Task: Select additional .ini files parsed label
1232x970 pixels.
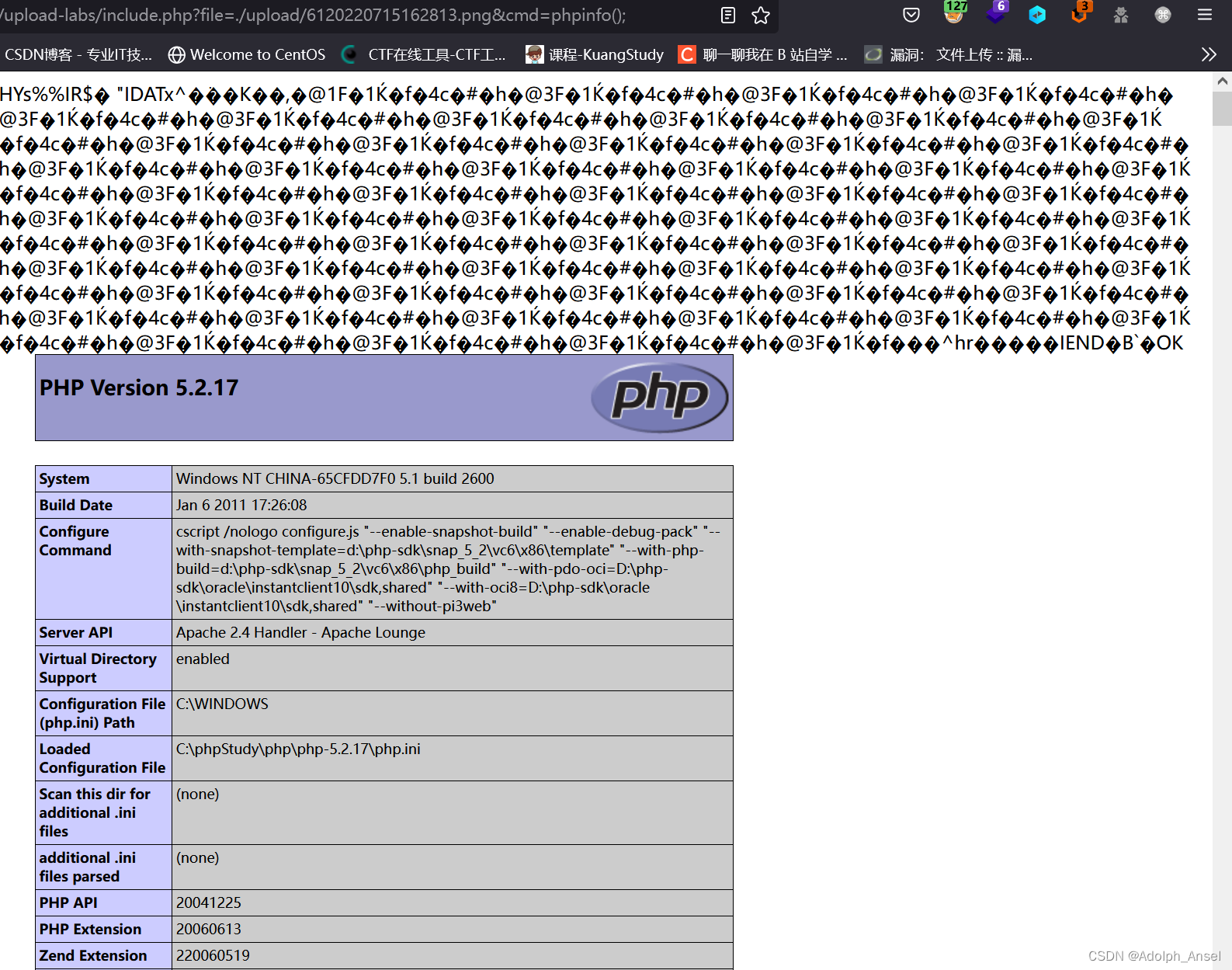Action: pos(88,867)
